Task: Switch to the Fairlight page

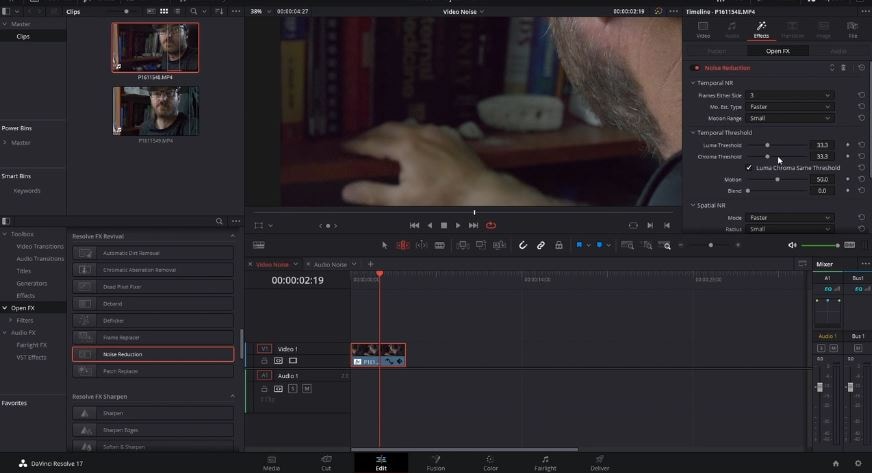Action: [545, 463]
